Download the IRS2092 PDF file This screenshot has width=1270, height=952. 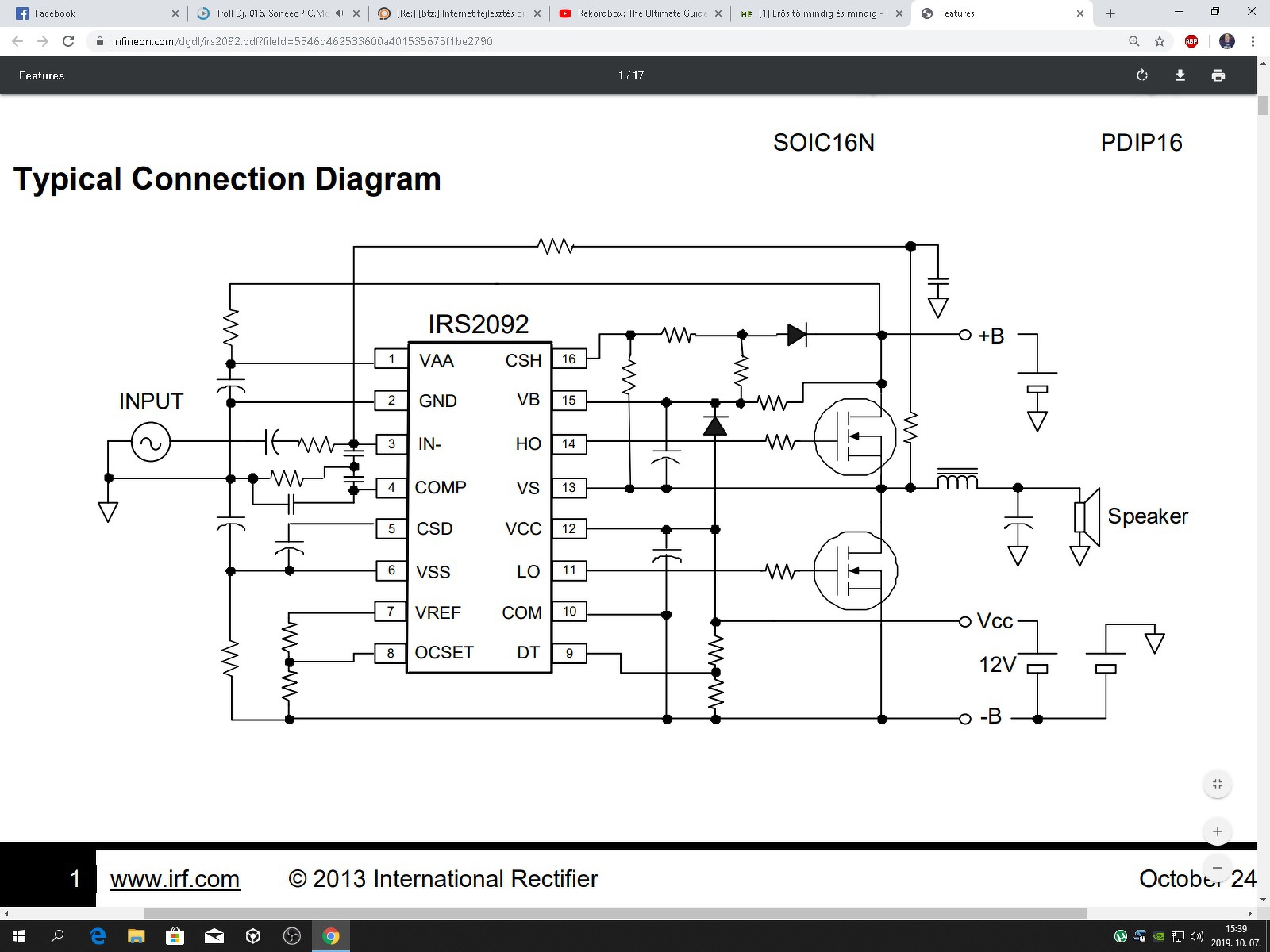click(1180, 75)
